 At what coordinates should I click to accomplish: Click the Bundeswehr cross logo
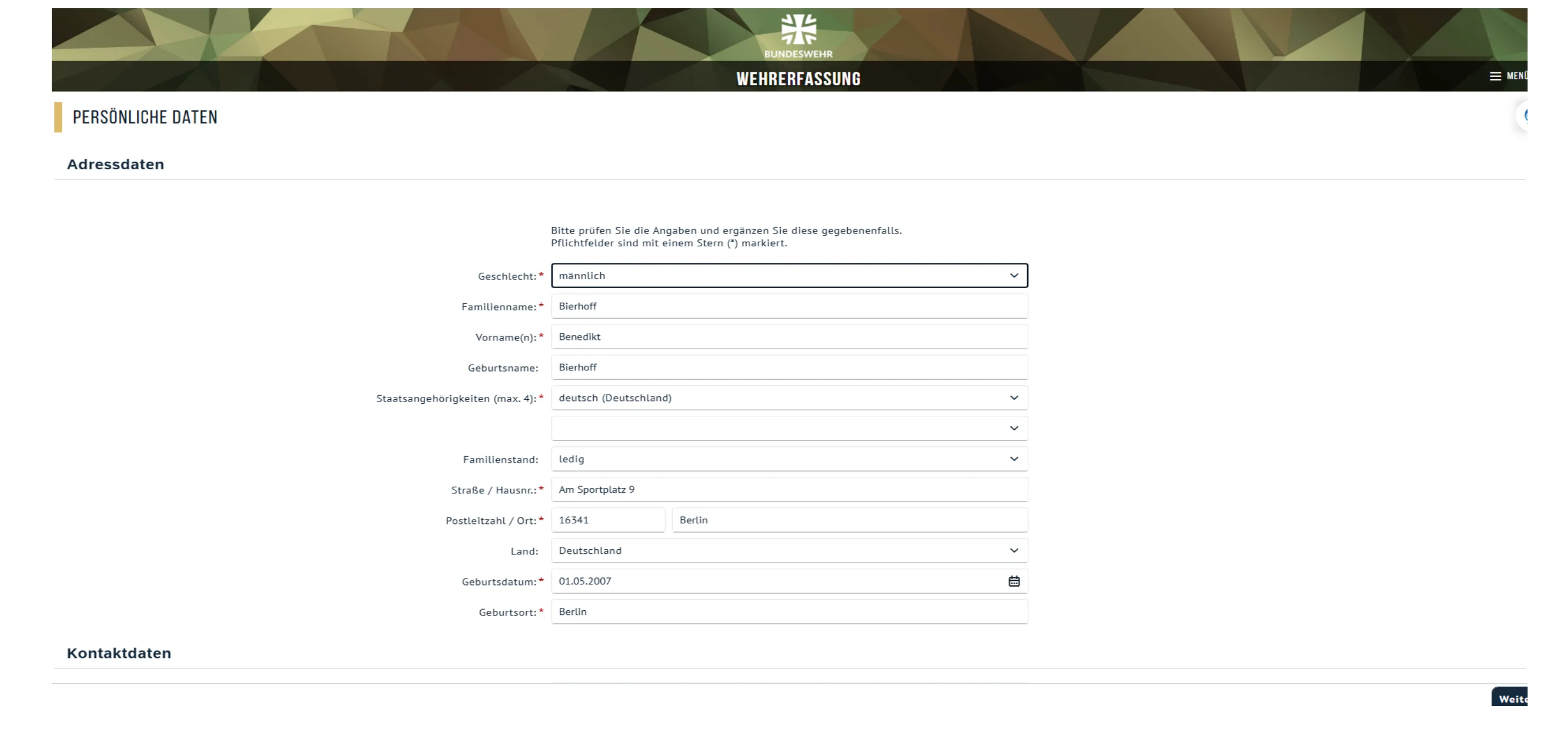[x=798, y=29]
